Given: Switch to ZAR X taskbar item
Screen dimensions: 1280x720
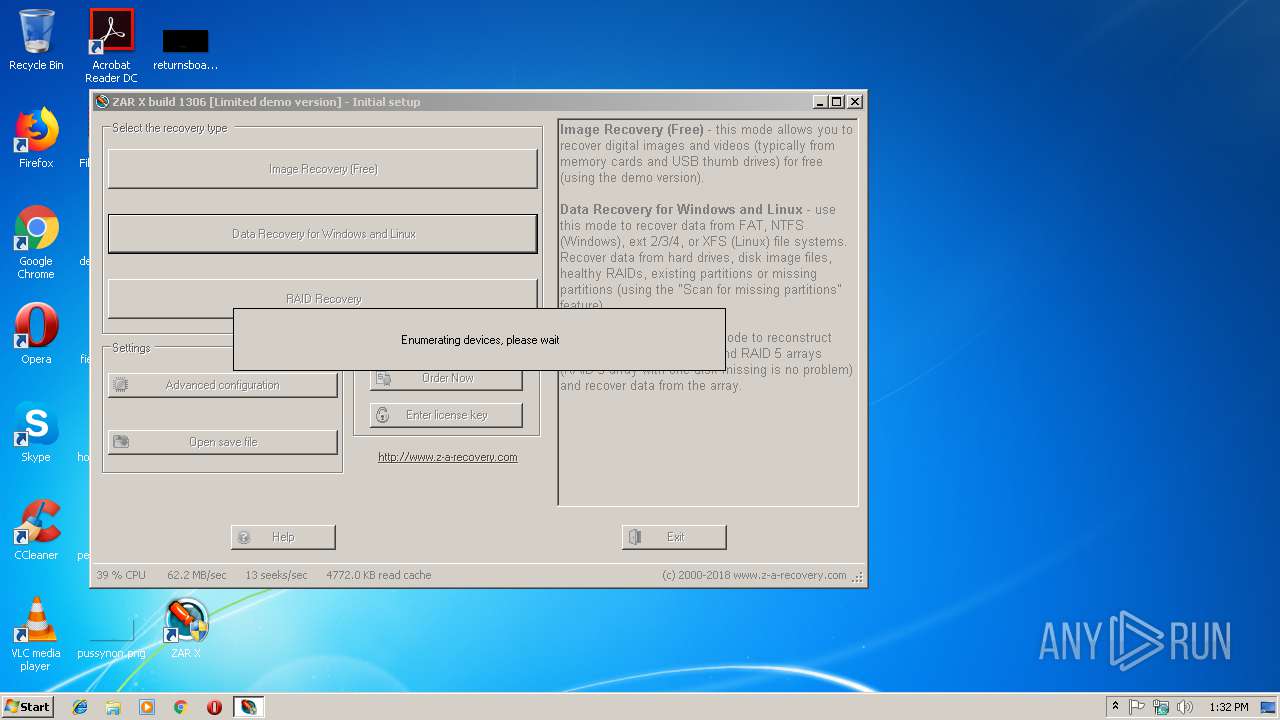Looking at the screenshot, I should pos(248,707).
